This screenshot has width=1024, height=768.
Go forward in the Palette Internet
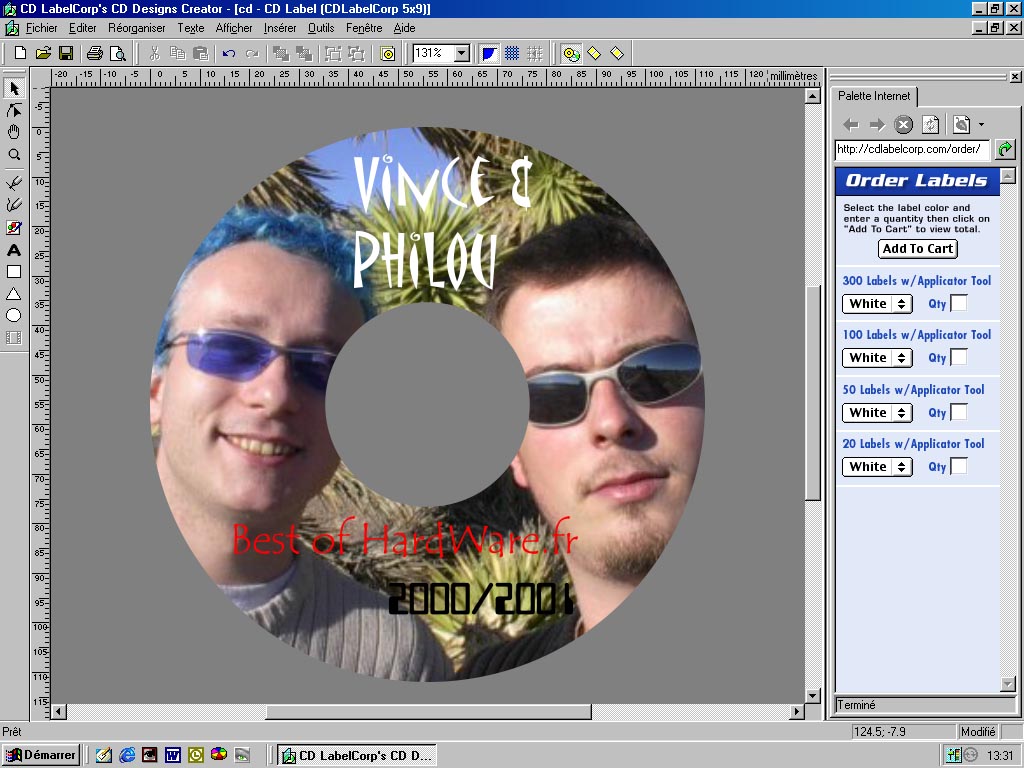coord(877,124)
